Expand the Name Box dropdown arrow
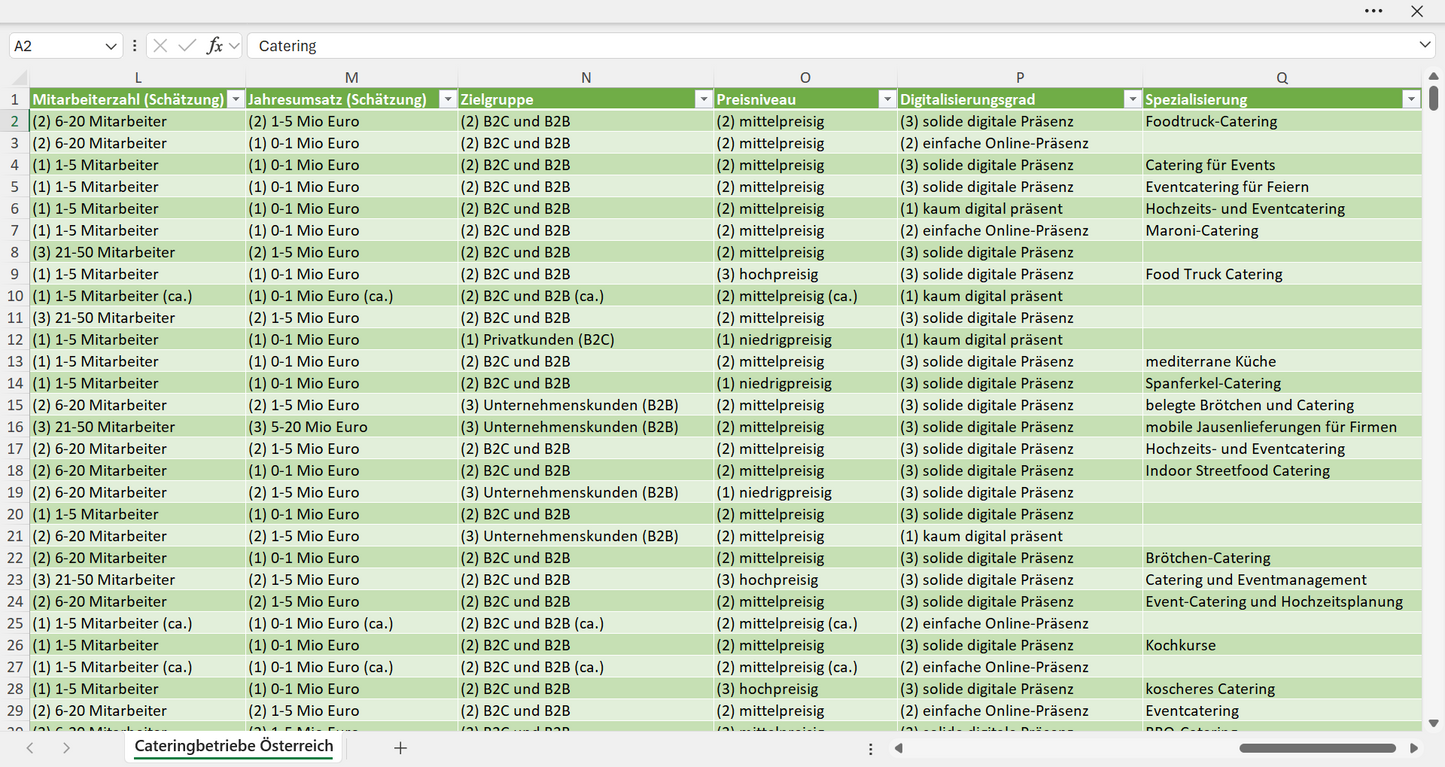Image resolution: width=1445 pixels, height=767 pixels. pyautogui.click(x=111, y=46)
